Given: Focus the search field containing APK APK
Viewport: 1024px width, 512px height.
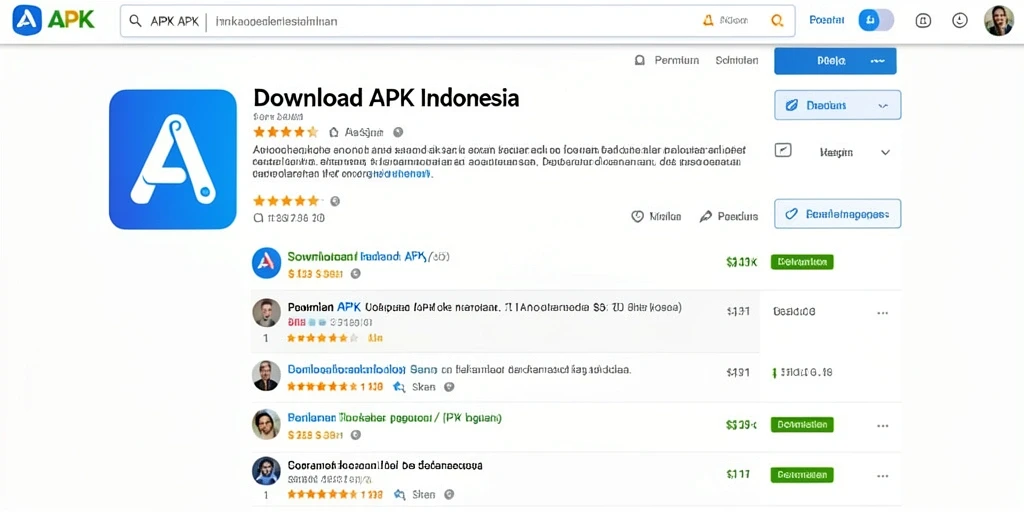Looking at the screenshot, I should point(457,21).
